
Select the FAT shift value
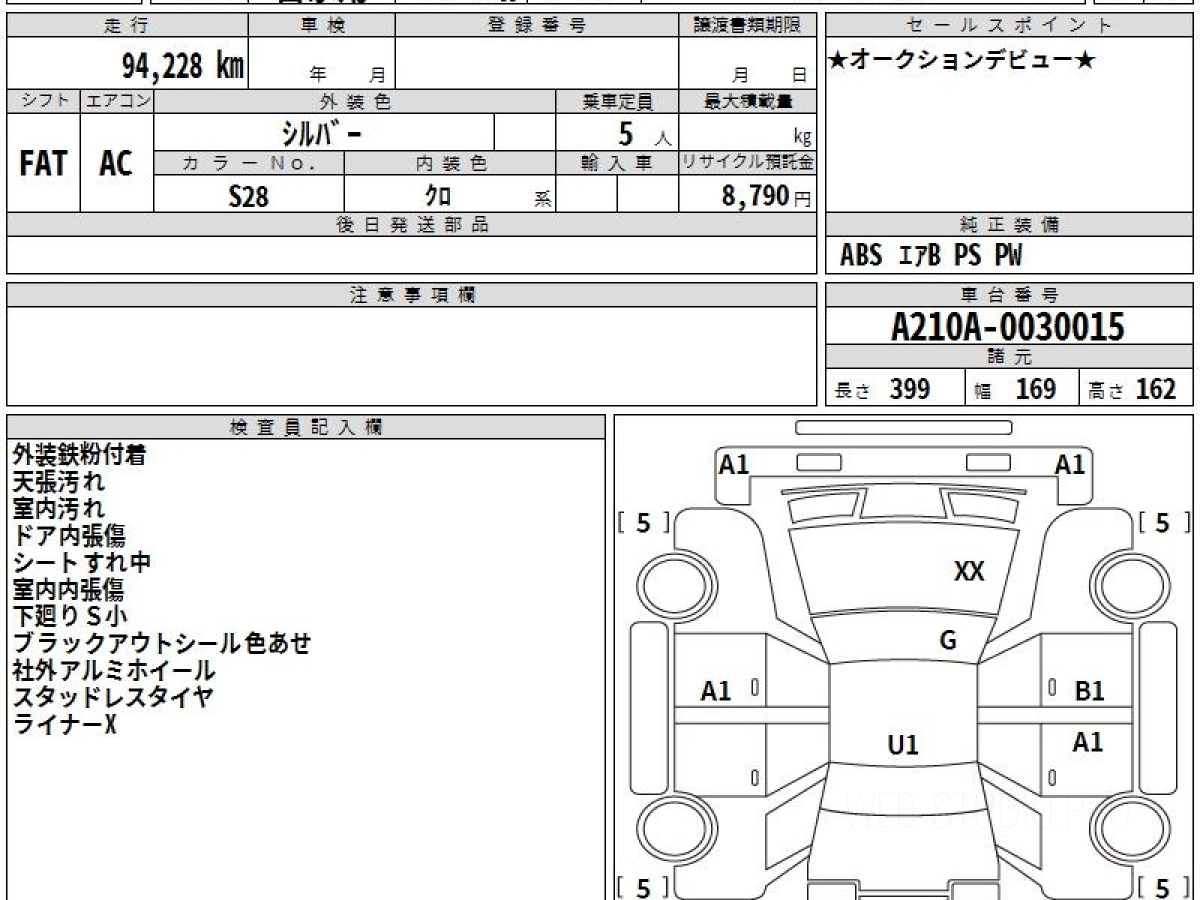coord(43,164)
